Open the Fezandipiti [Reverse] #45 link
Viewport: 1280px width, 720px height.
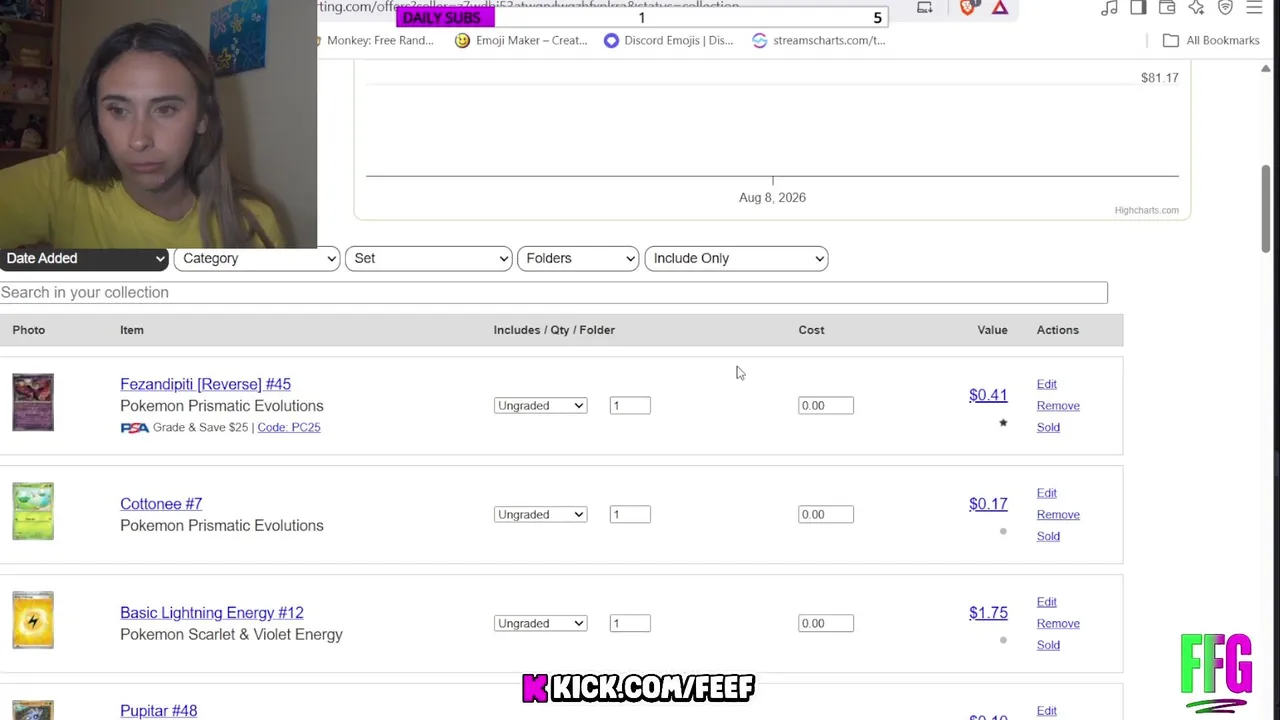205,384
